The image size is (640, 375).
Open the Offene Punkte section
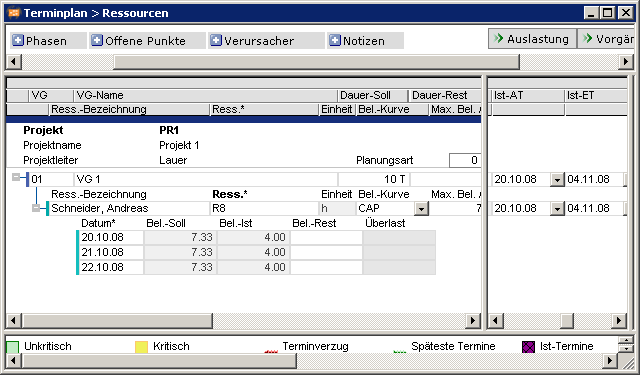[x=147, y=41]
